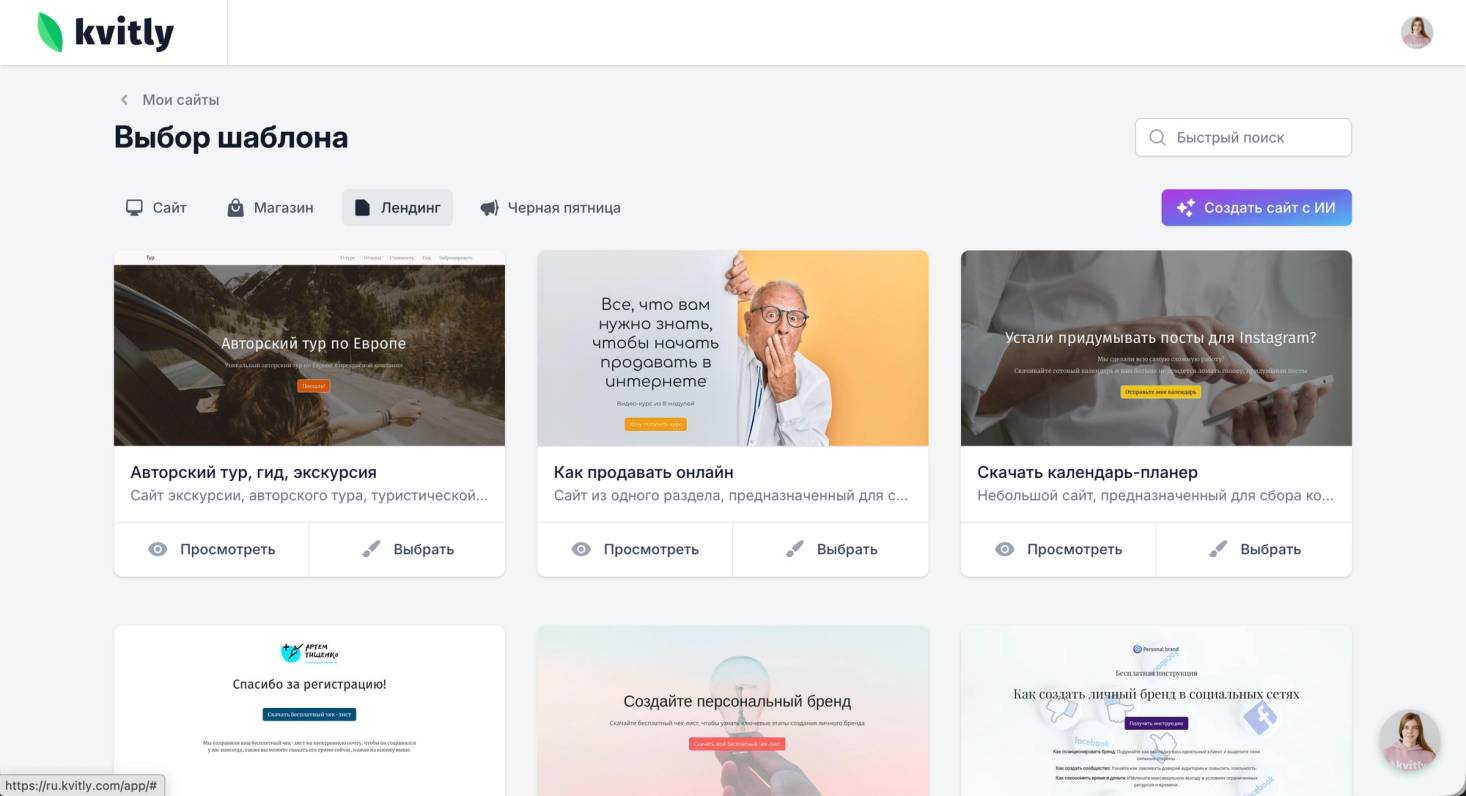Switch to the Сайт tab

[156, 208]
